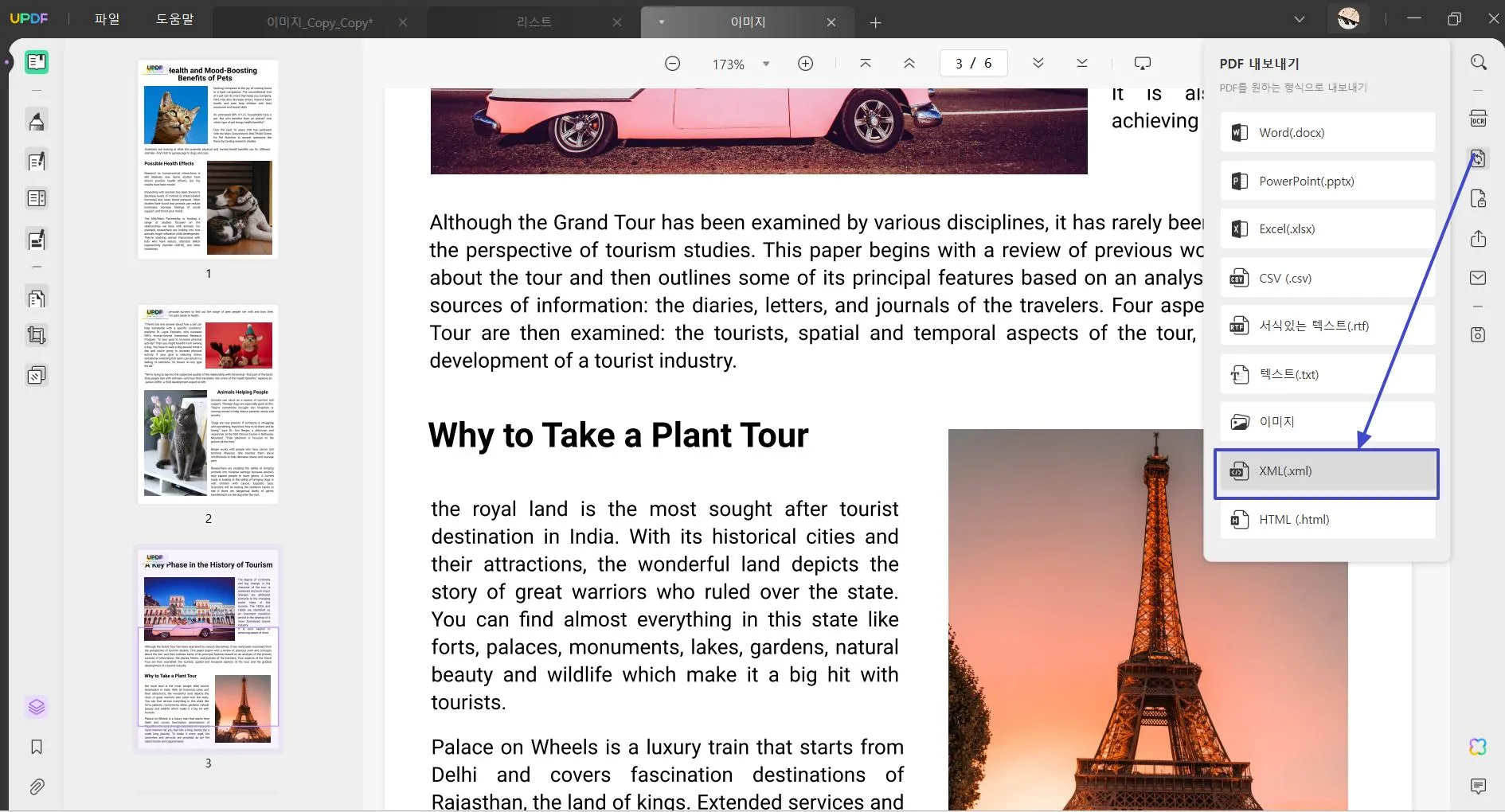This screenshot has height=812, width=1505.
Task: Send the file by email
Action: [1479, 278]
